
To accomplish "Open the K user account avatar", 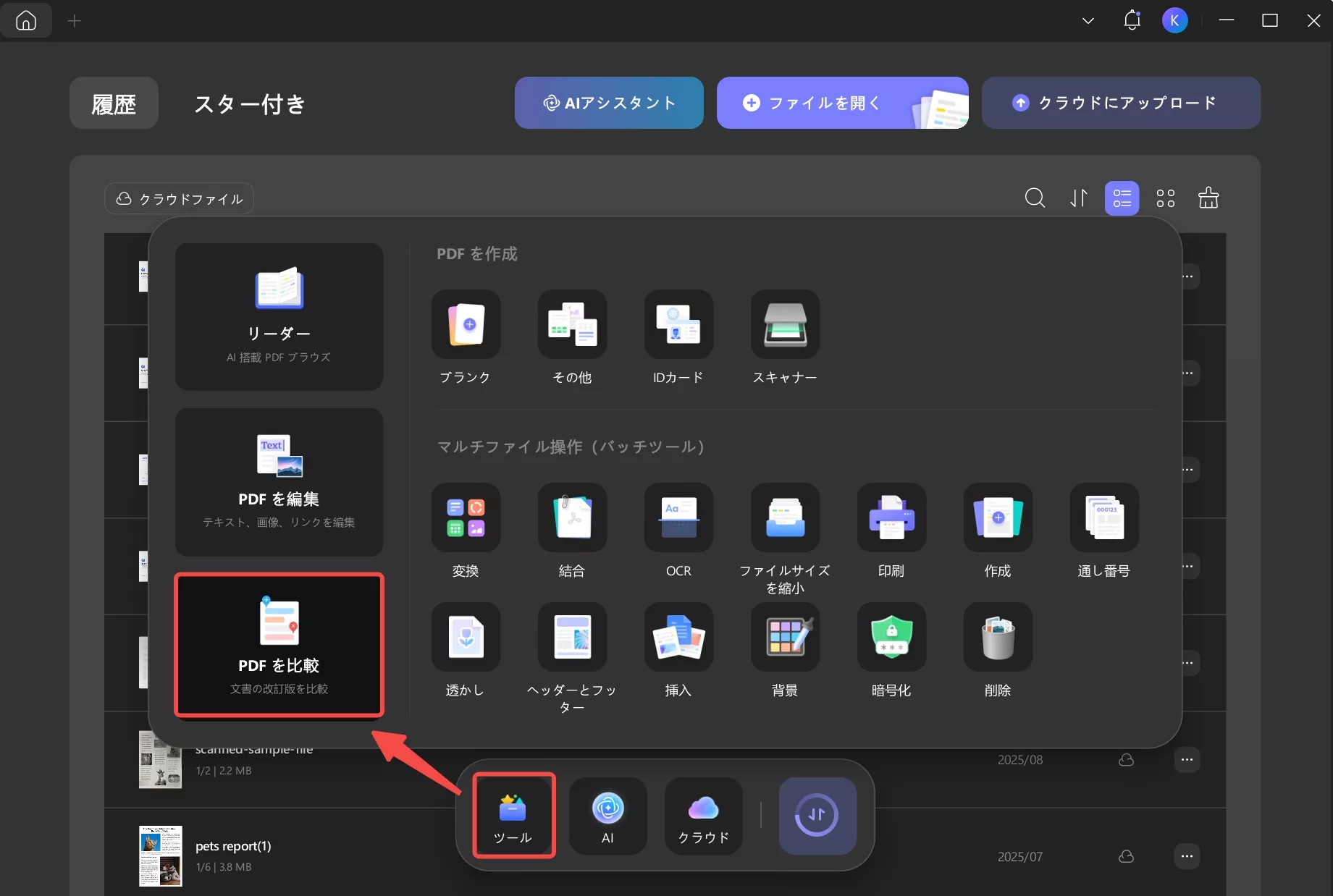I will (x=1174, y=20).
